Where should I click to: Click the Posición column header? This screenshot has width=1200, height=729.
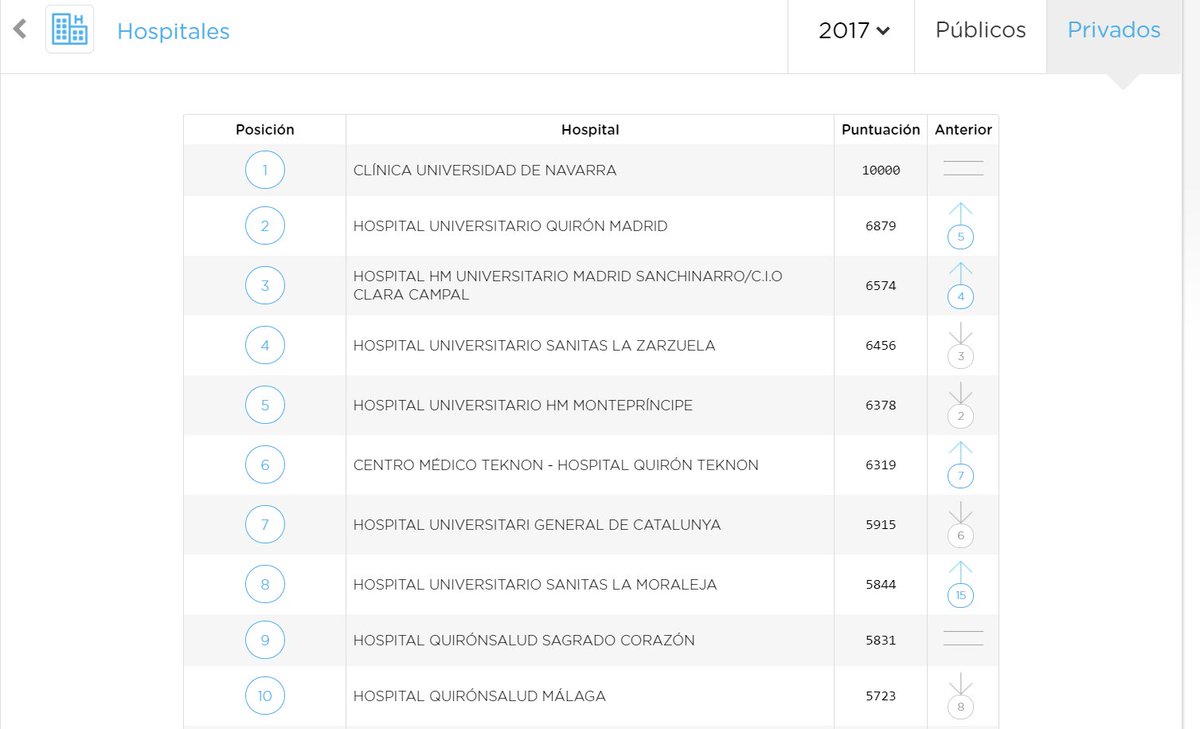pyautogui.click(x=265, y=129)
